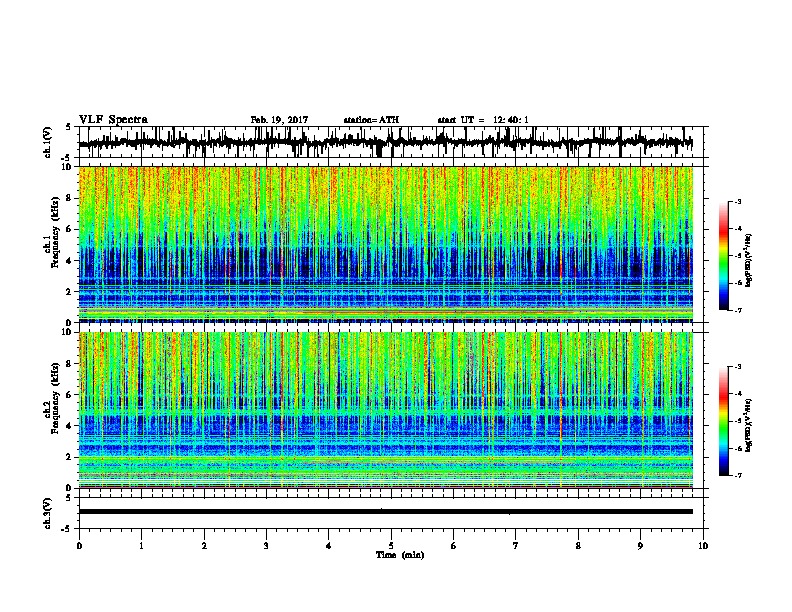Select the "start UT = 12:40:1" text
The width and height of the screenshot is (792, 612).
[x=483, y=120]
